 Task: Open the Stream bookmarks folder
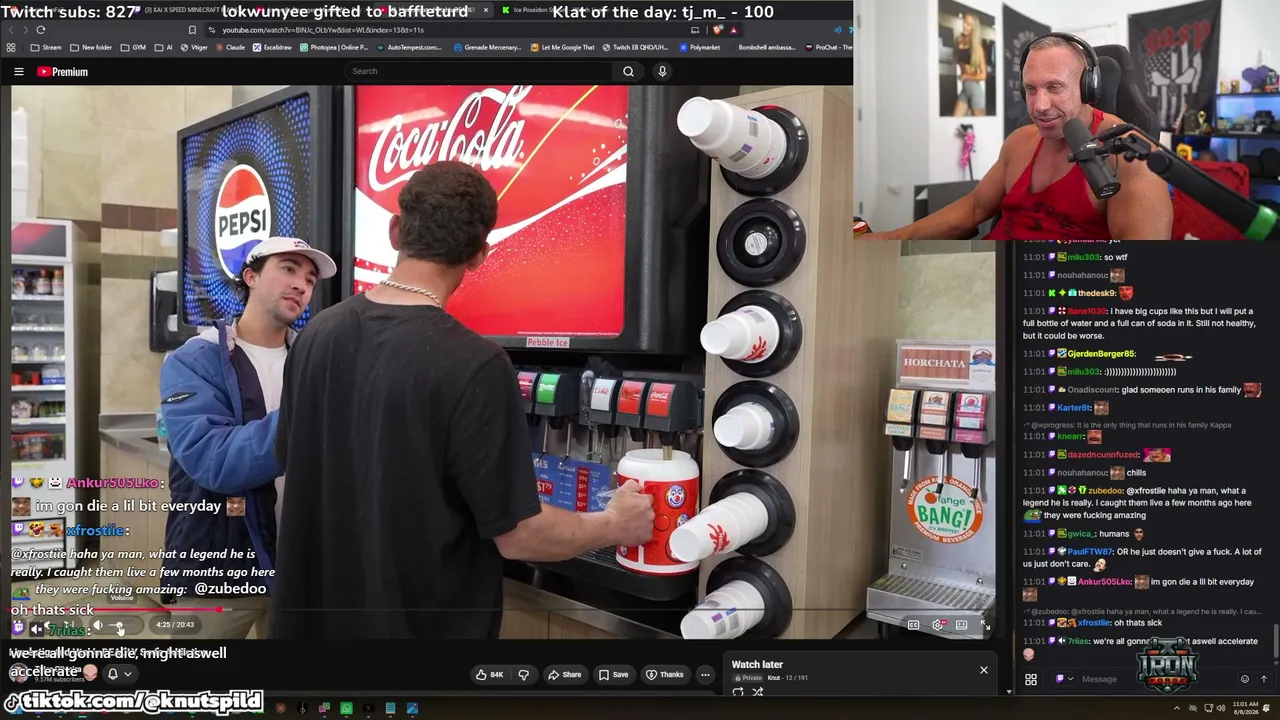46,47
